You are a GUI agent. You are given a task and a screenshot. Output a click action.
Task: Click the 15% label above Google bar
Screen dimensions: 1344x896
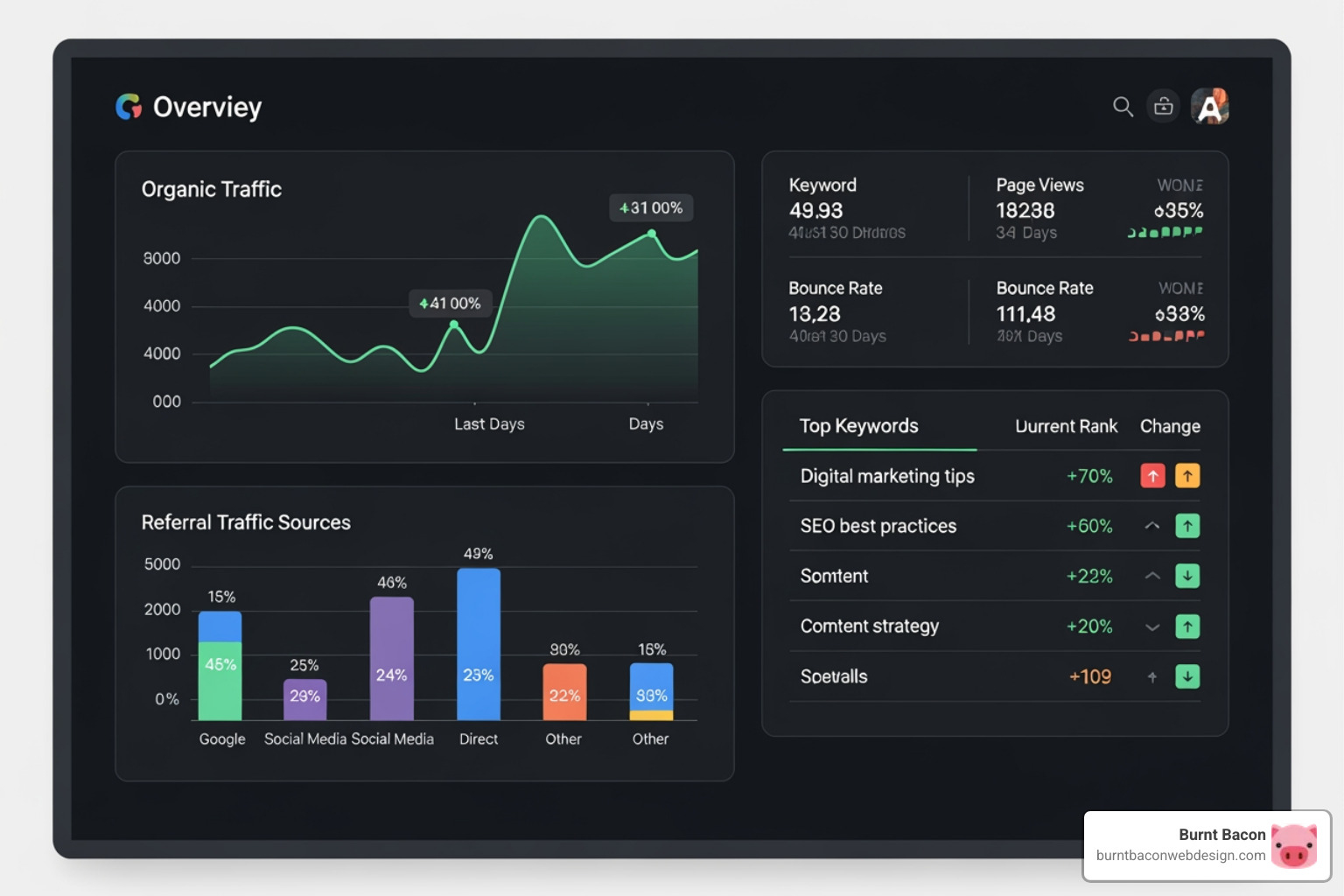(x=221, y=597)
